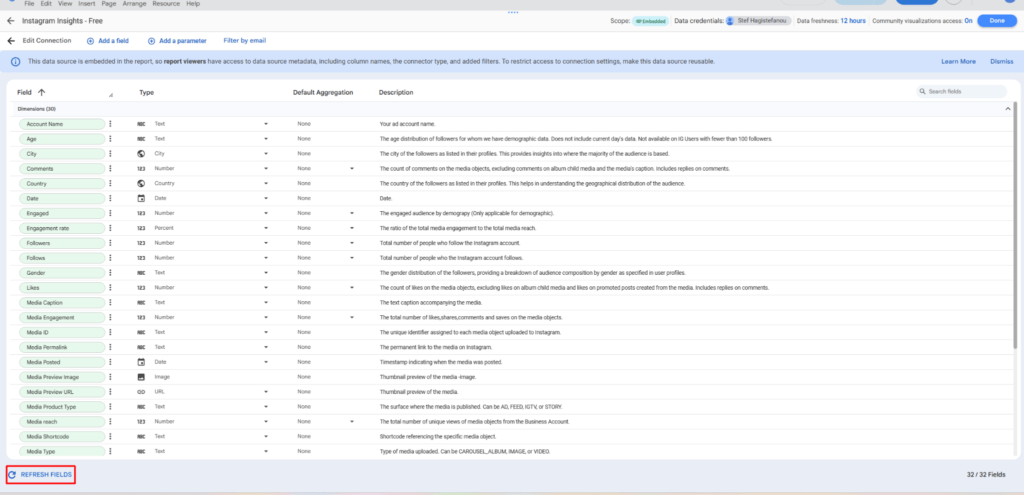
Task: Click image type icon for Media Preview Image
Action: pos(141,377)
